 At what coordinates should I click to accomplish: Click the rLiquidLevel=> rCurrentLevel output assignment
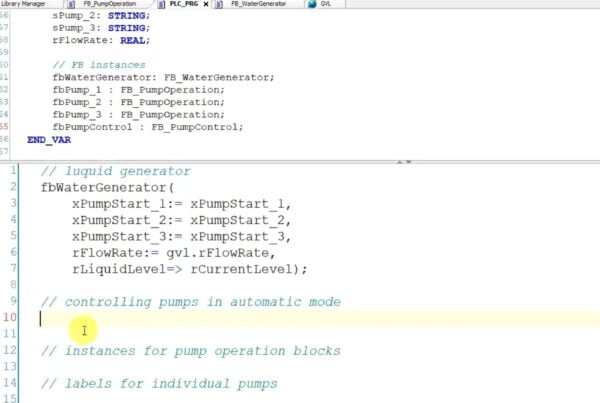coord(189,268)
